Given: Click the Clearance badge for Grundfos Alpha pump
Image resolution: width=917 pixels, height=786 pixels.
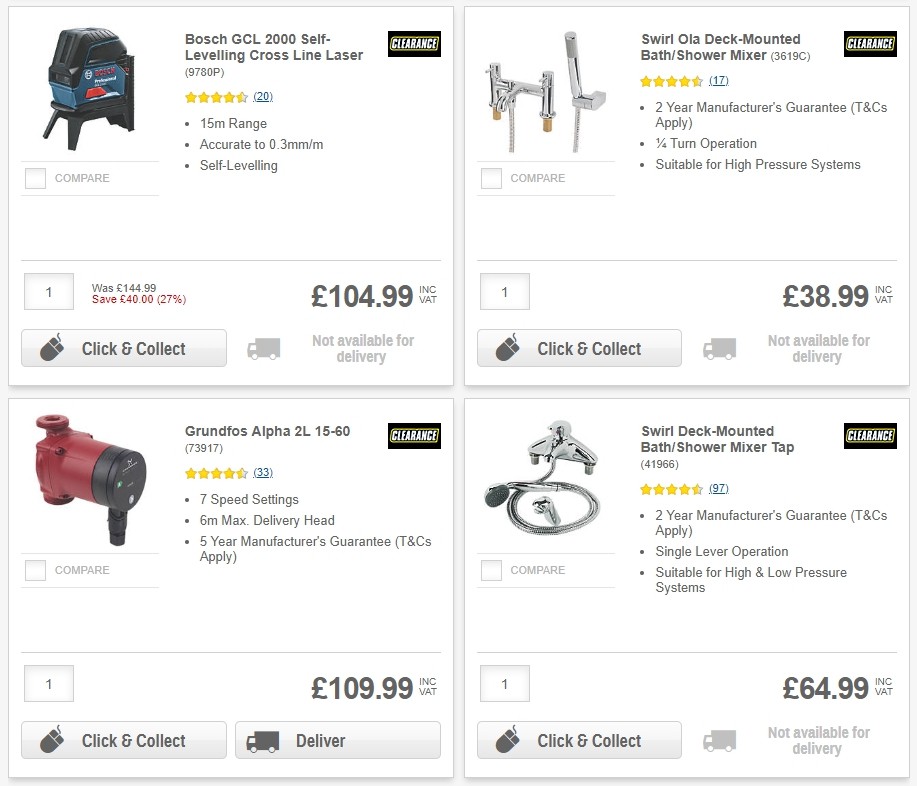Looking at the screenshot, I should click(x=413, y=436).
